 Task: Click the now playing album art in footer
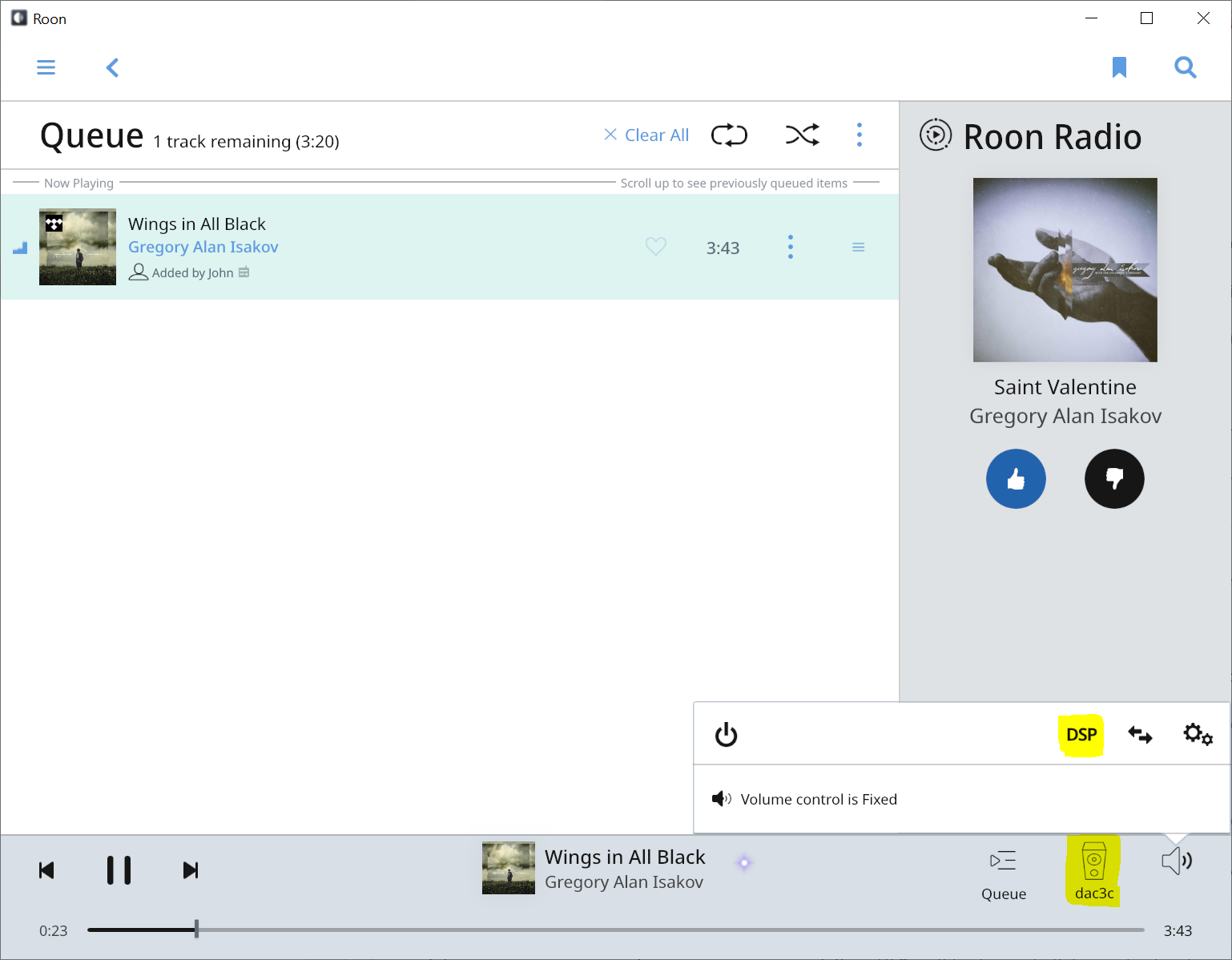click(509, 868)
